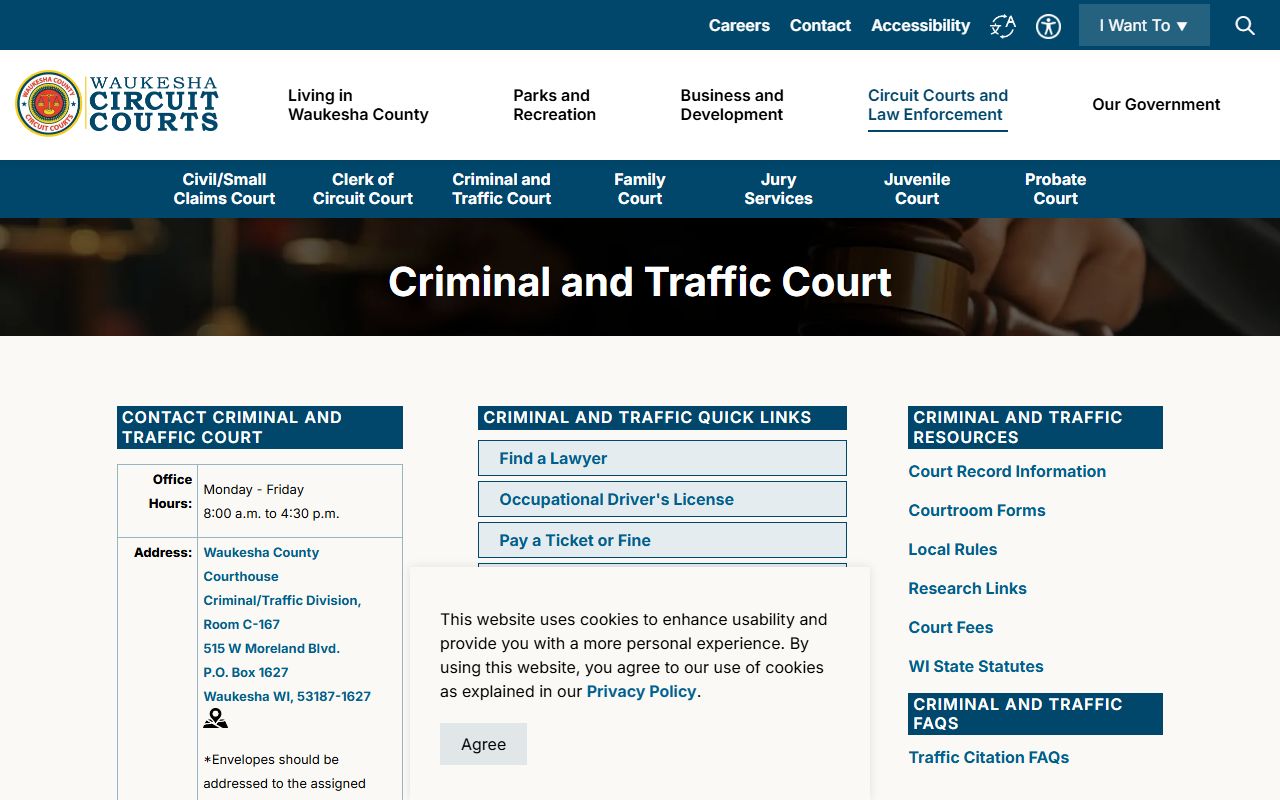Open Living in Waukesha County menu

click(x=358, y=105)
